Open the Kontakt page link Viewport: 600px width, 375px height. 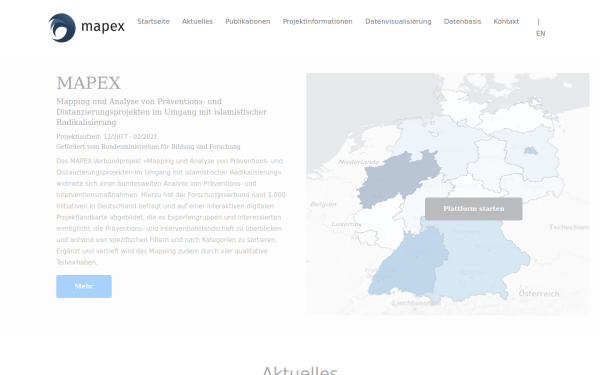(x=506, y=21)
